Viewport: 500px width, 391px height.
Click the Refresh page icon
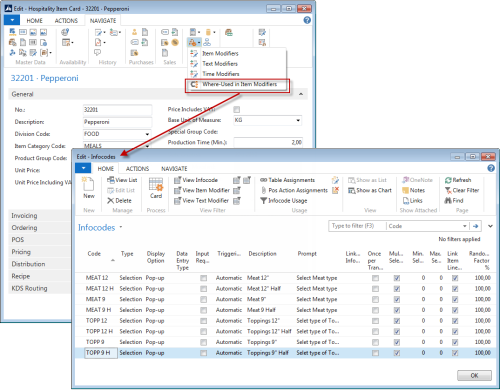coord(448,180)
